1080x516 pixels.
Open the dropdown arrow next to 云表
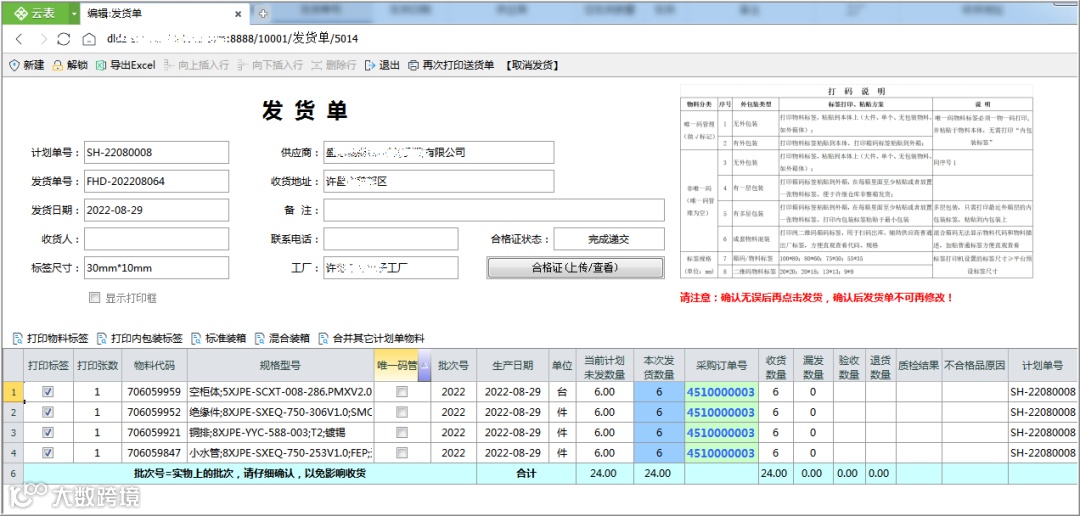[x=74, y=13]
